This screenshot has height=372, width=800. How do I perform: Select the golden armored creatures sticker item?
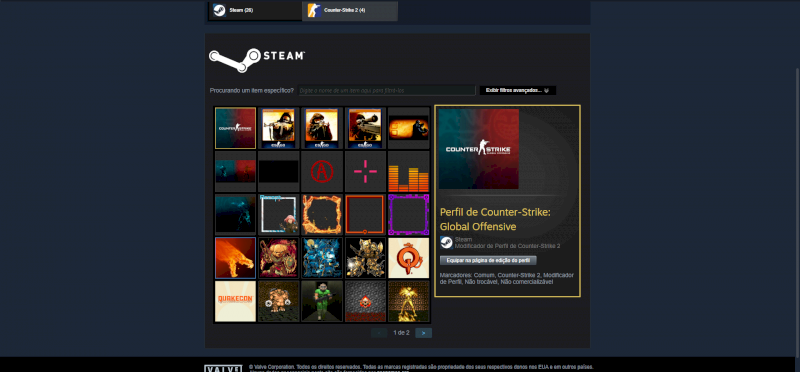[x=365, y=258]
